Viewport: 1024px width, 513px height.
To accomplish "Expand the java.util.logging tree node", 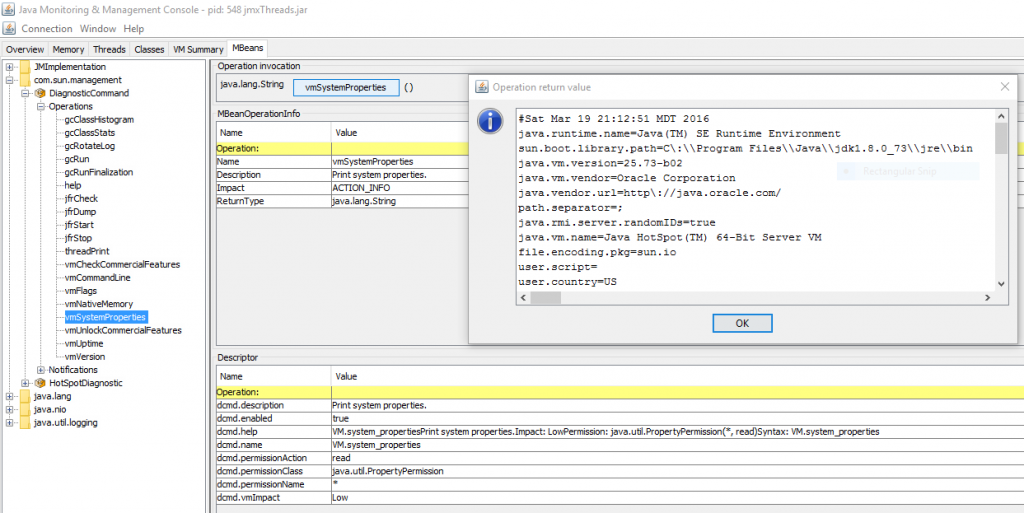I will (x=10, y=422).
